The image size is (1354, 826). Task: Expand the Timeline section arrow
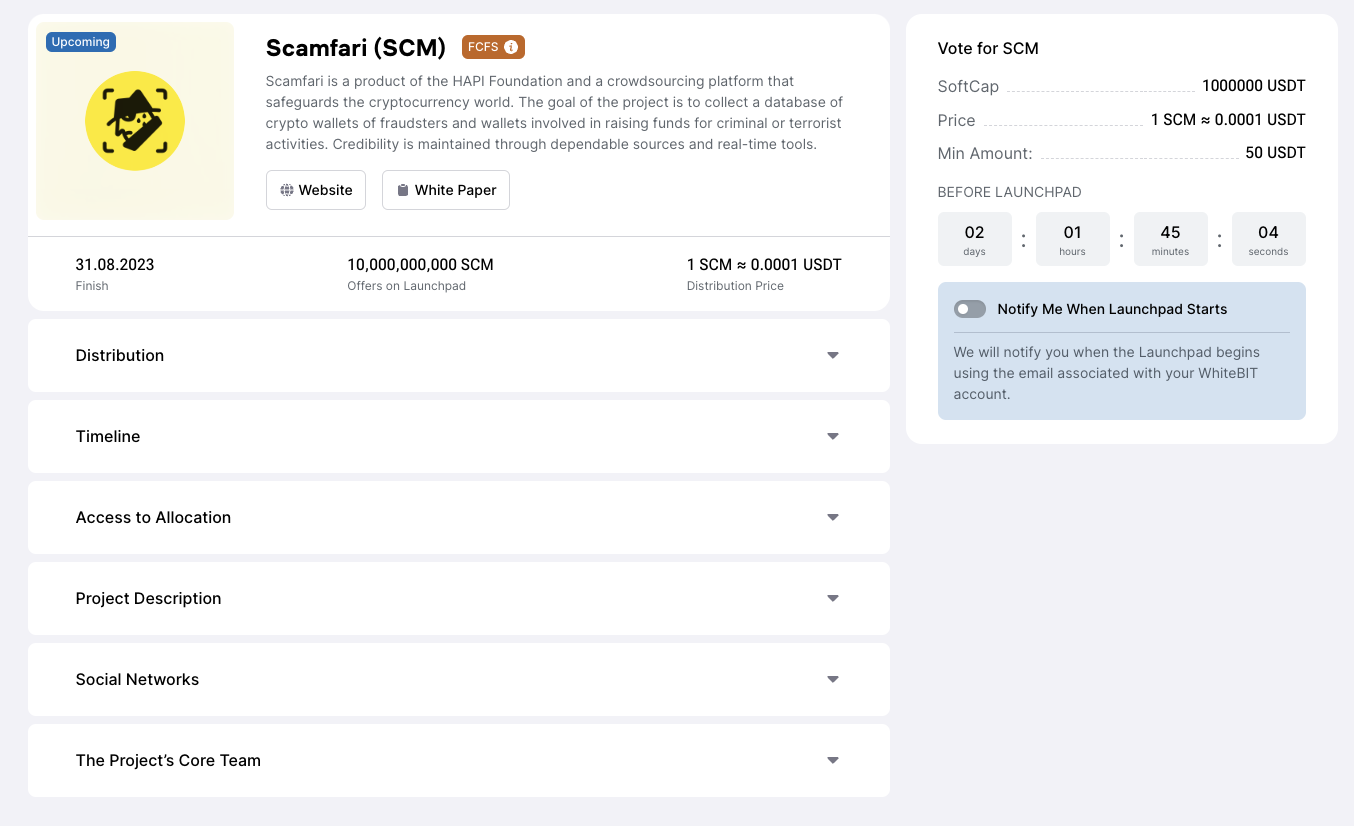[833, 436]
